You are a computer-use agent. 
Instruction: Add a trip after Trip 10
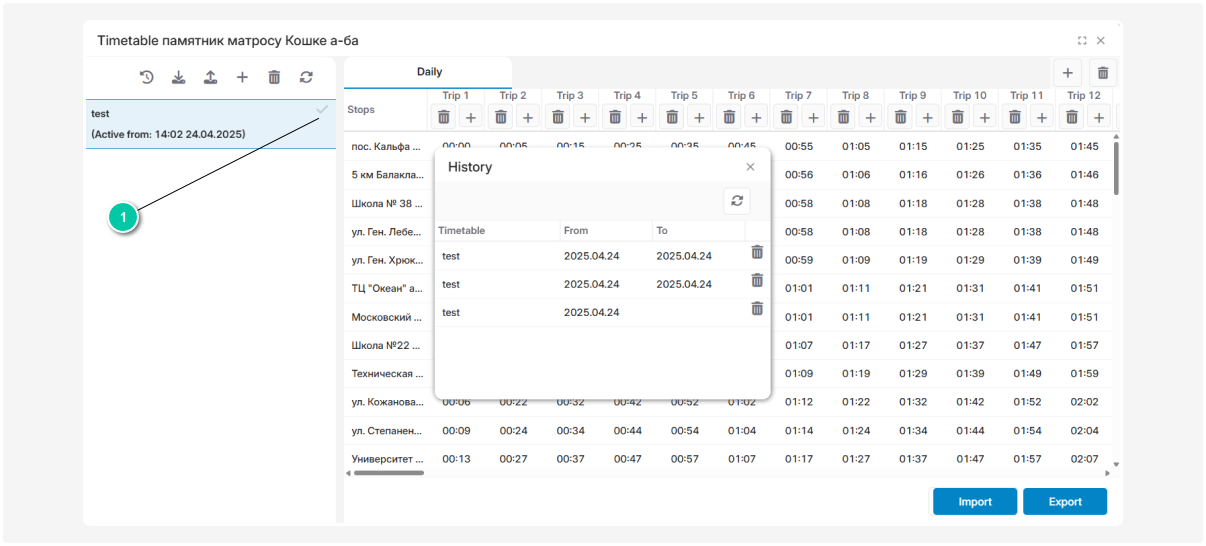[985, 117]
